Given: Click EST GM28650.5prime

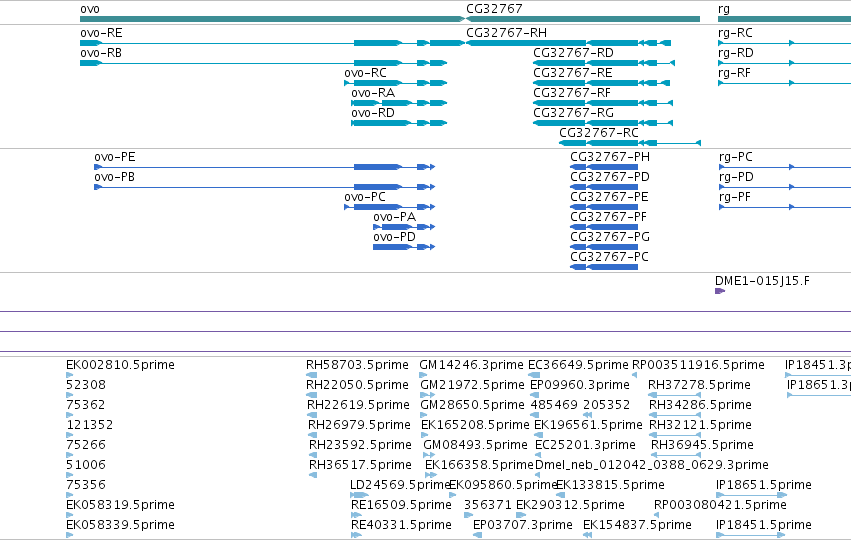Looking at the screenshot, I should pyautogui.click(x=472, y=405).
